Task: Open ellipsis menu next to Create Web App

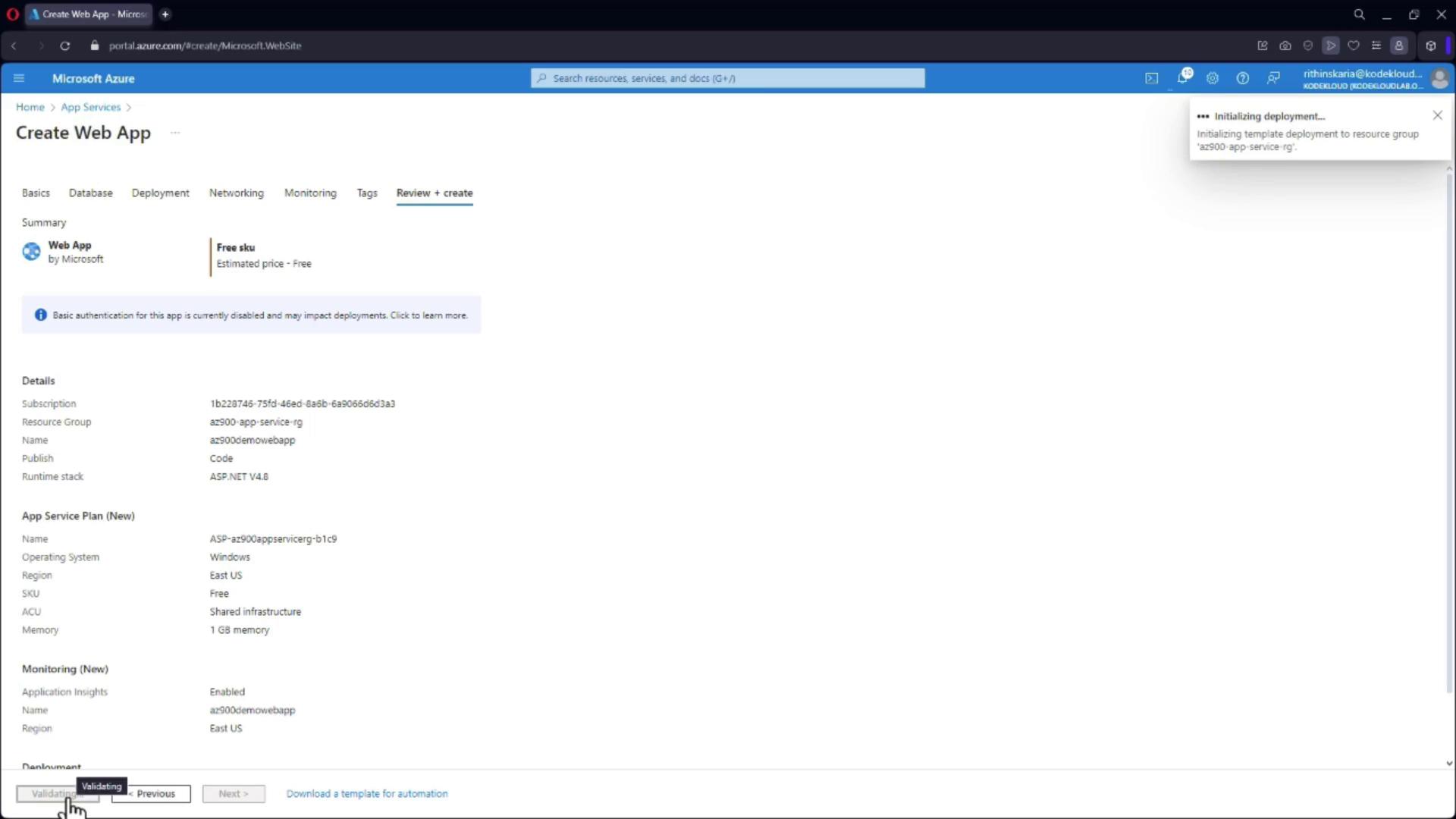Action: coord(175,133)
